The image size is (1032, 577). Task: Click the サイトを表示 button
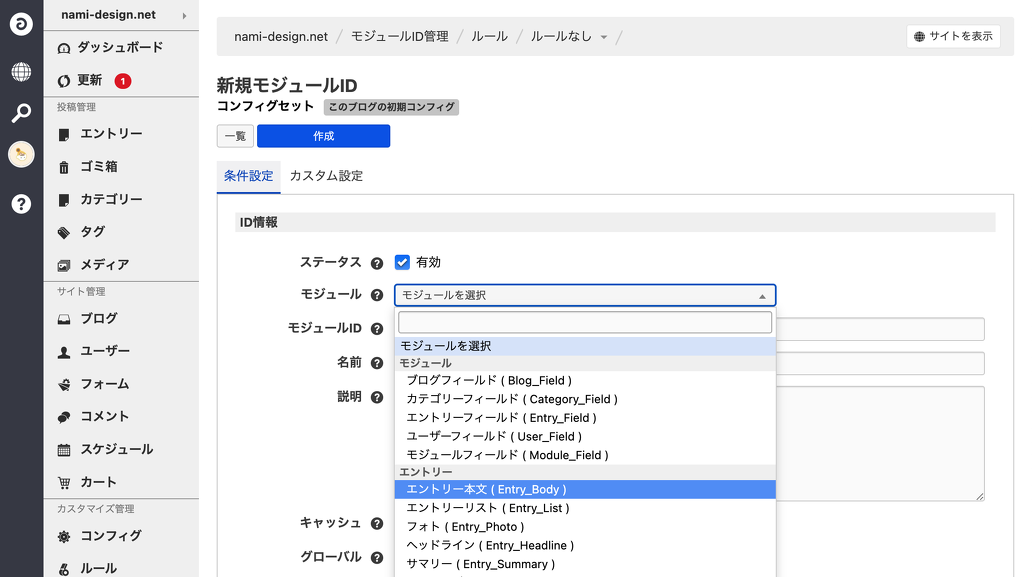(x=953, y=36)
